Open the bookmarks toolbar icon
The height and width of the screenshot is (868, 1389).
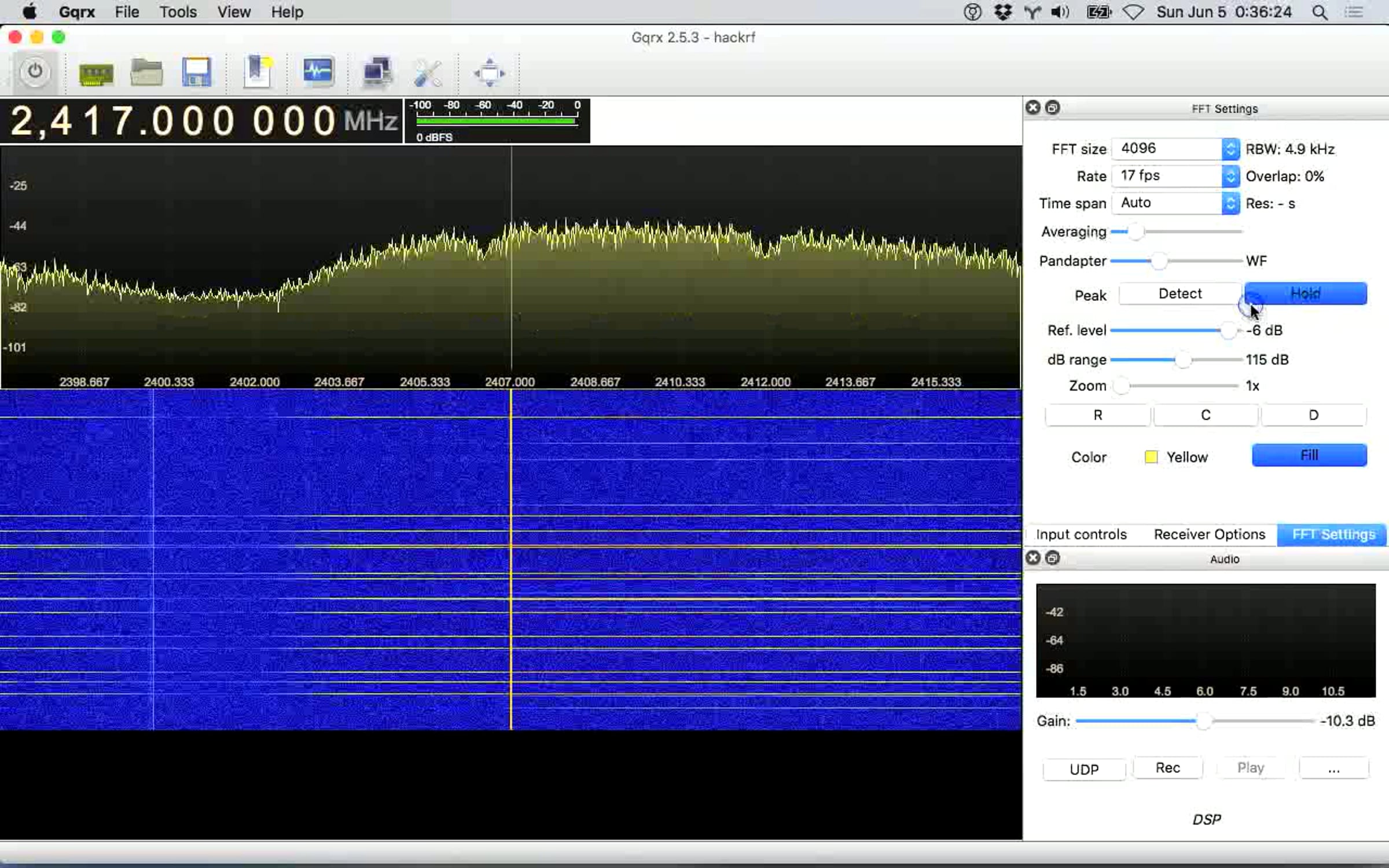tap(258, 73)
